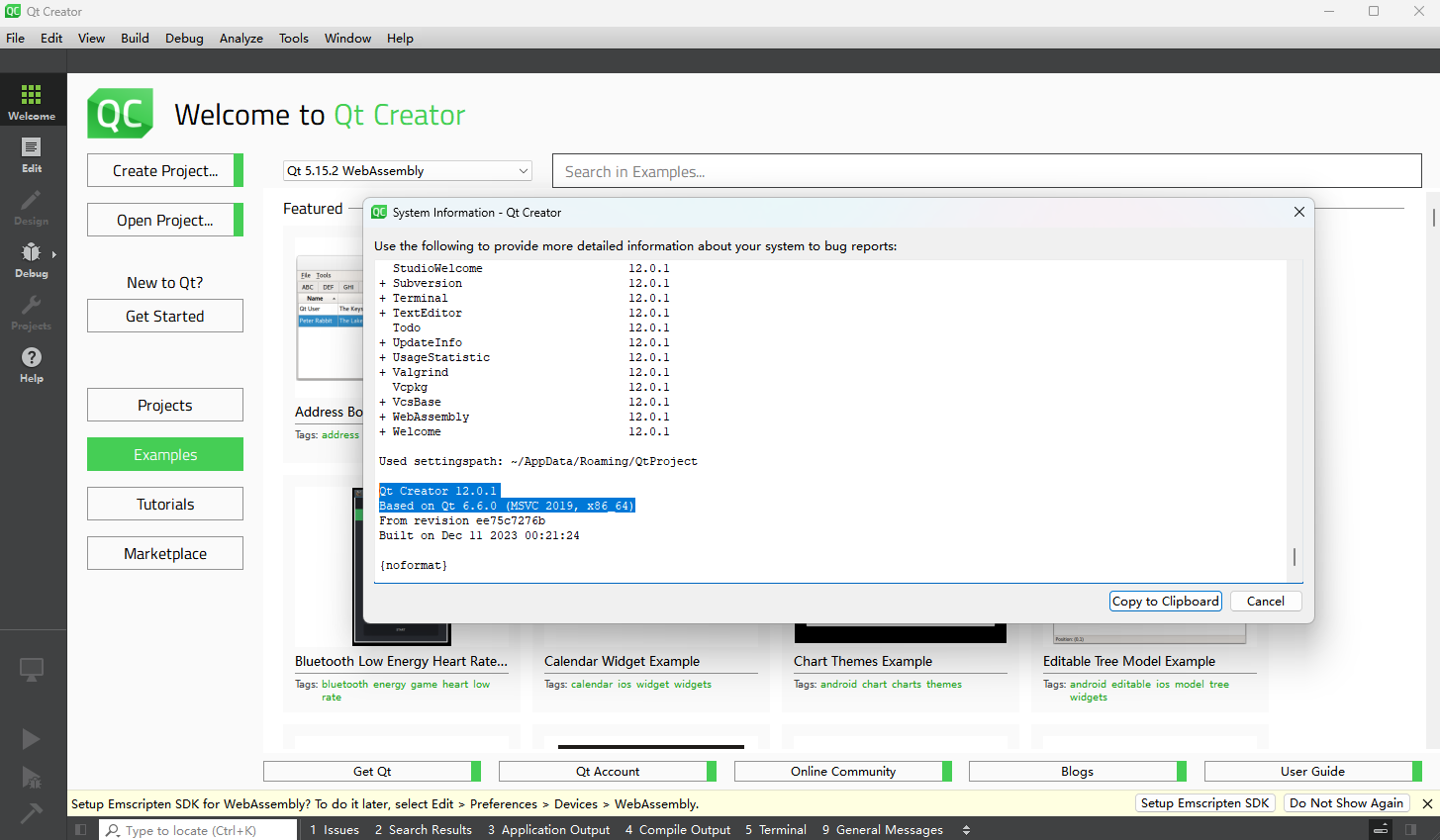1440x840 pixels.
Task: Click the kit selector monitor icon
Action: 32,670
